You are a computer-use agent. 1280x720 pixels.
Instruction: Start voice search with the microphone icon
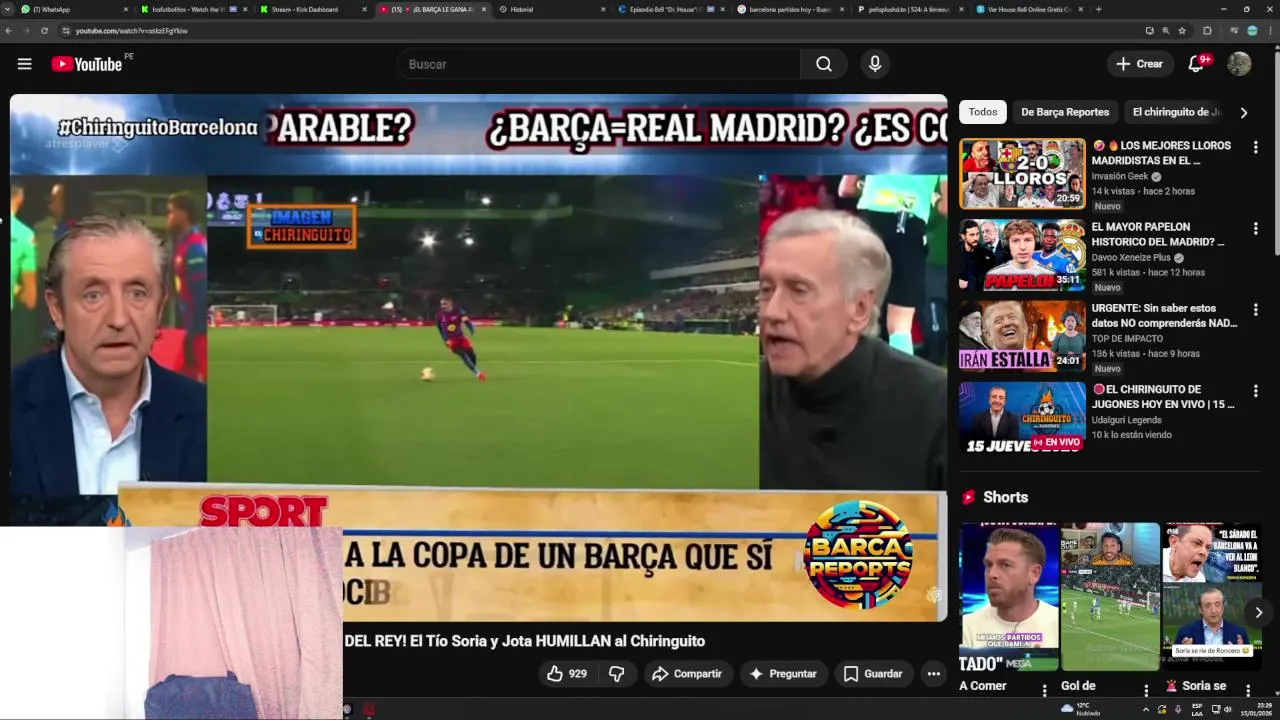coord(875,64)
